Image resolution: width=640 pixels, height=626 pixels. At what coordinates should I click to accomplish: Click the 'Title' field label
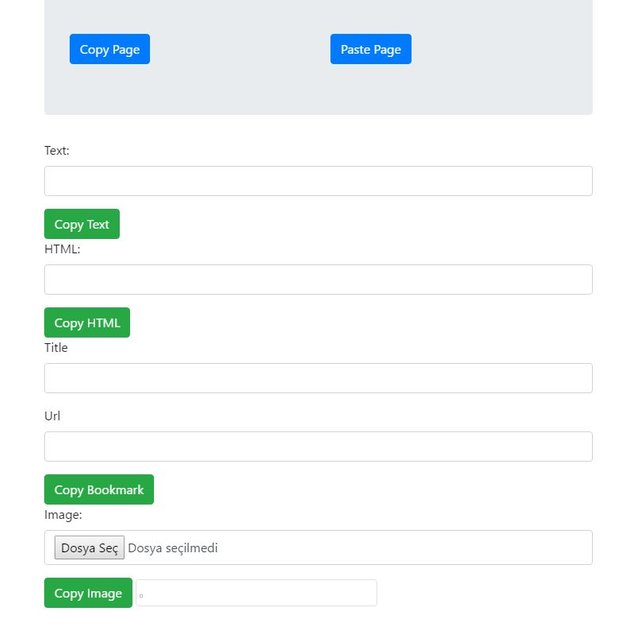click(56, 348)
